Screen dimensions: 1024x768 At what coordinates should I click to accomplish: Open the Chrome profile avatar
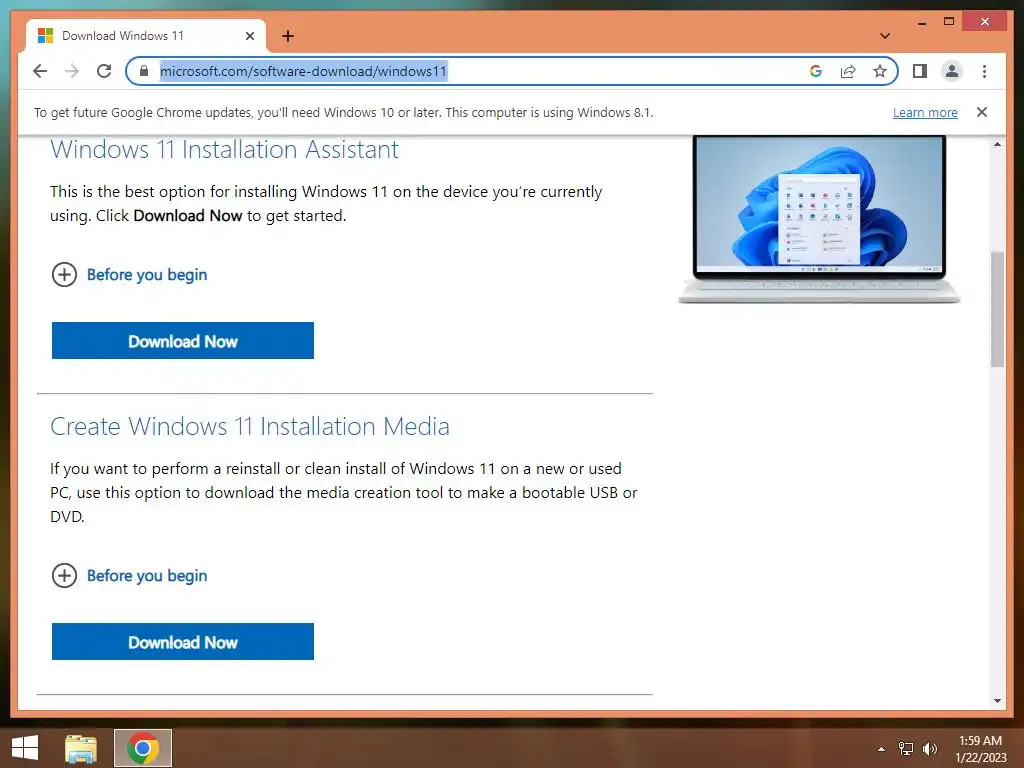point(952,71)
